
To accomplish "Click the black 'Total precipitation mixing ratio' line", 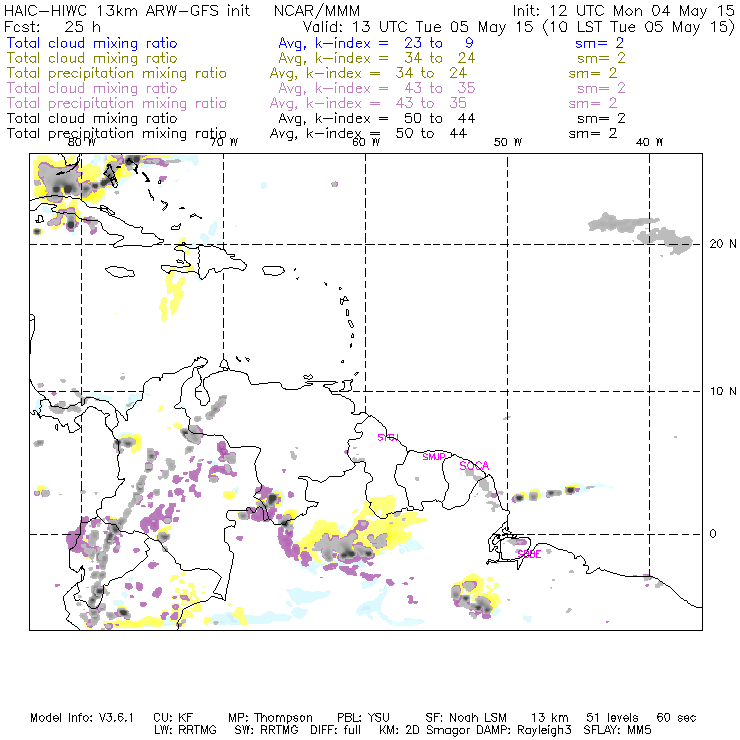I will click(x=117, y=134).
